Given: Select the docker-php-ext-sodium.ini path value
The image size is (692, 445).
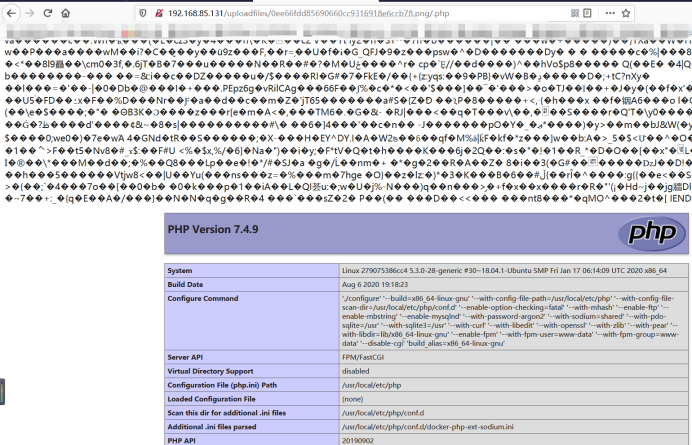Looking at the screenshot, I should click(x=428, y=427).
